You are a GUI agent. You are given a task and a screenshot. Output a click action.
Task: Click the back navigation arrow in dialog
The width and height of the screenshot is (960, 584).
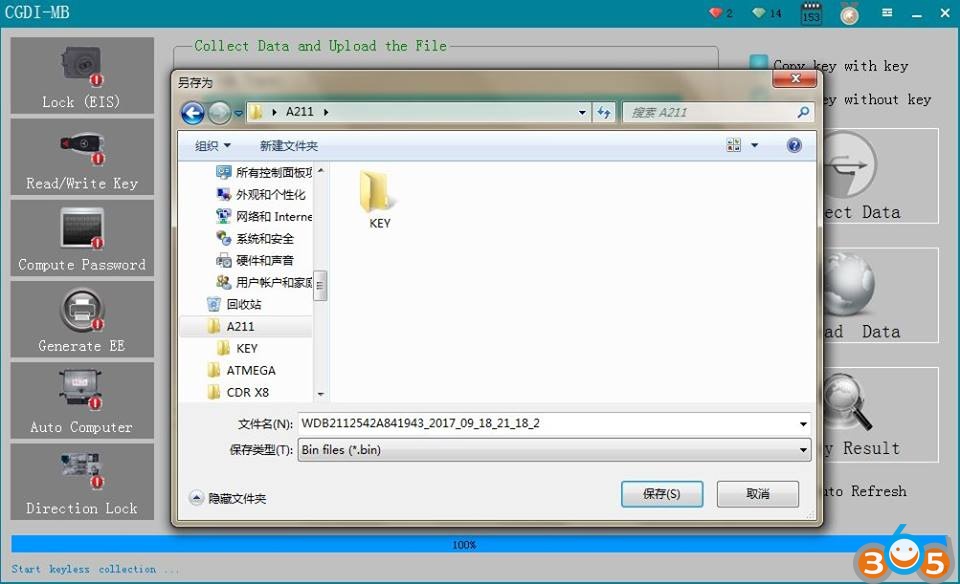(193, 113)
